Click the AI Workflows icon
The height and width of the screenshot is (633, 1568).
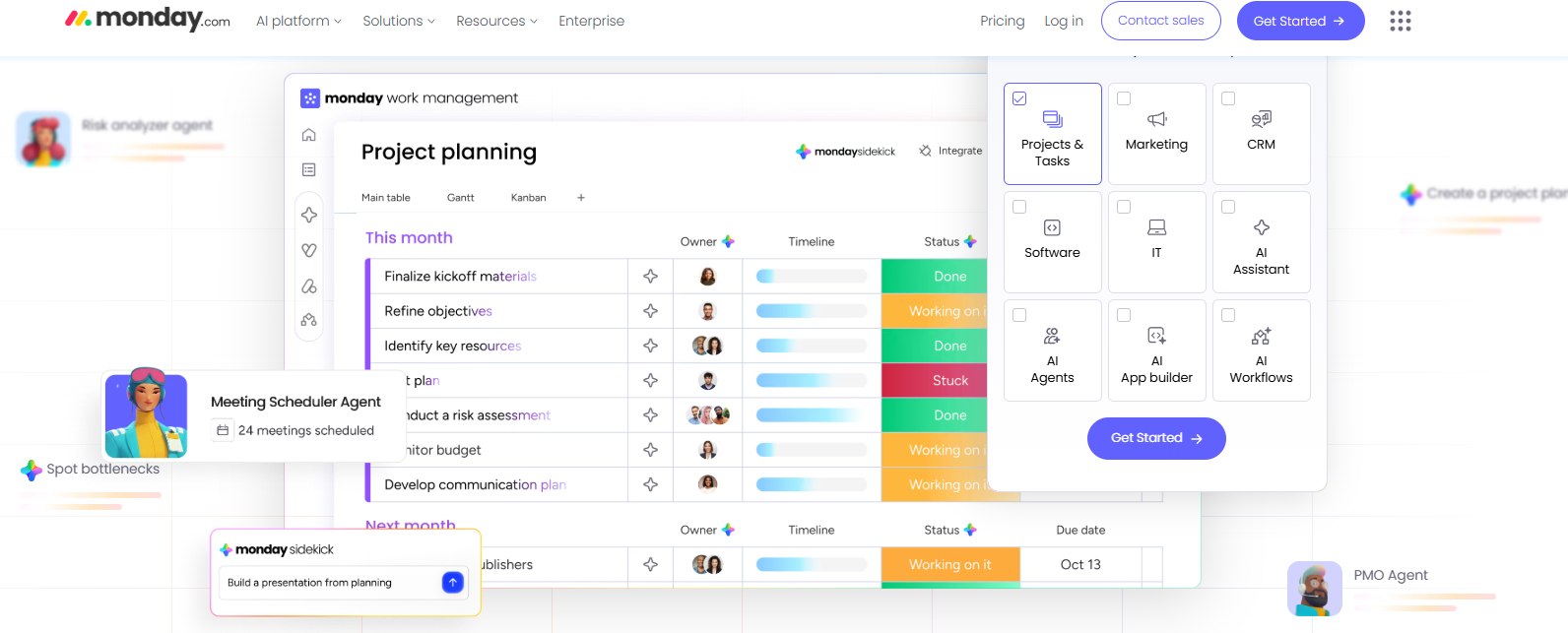(1262, 336)
